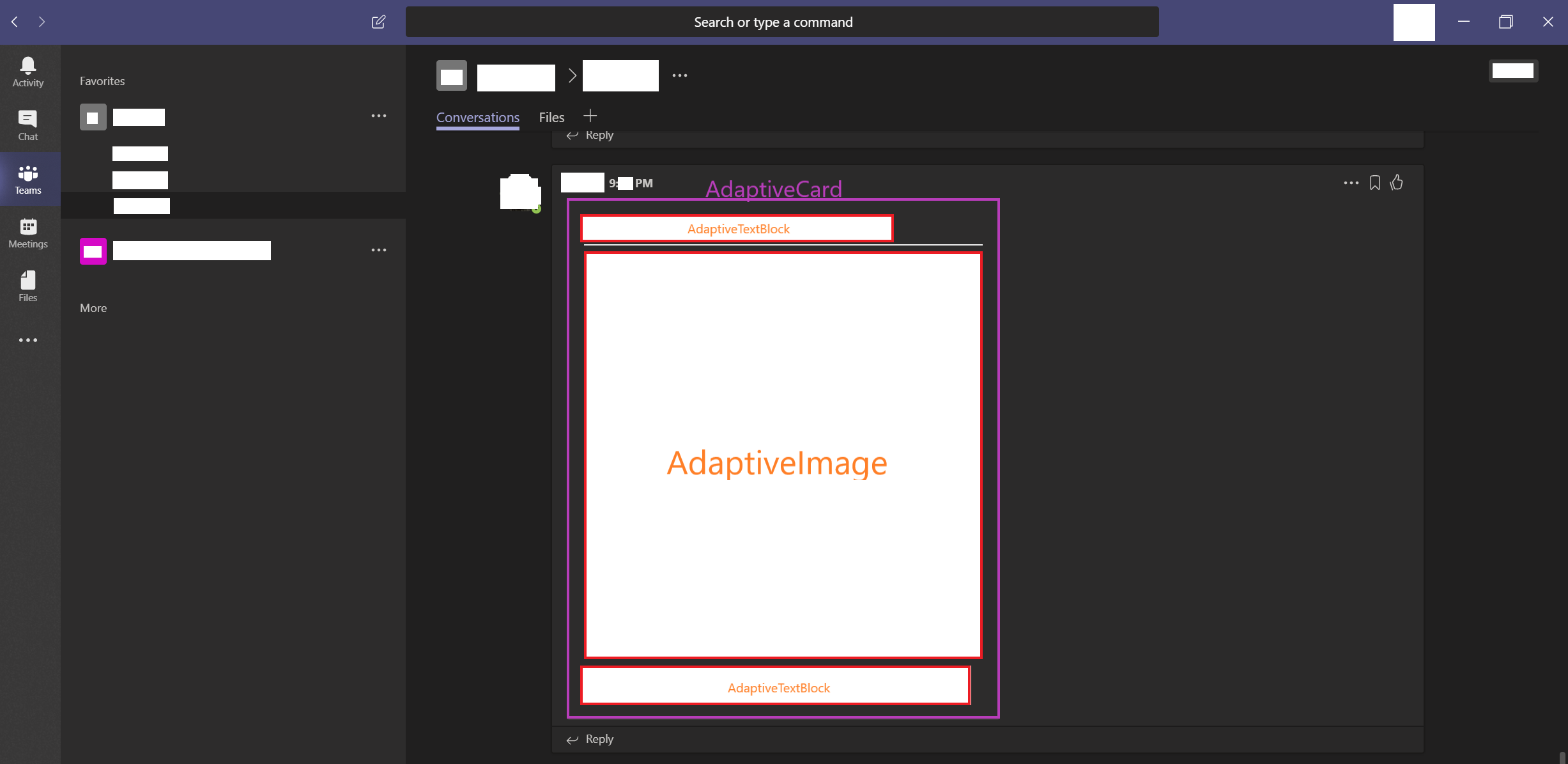
Task: Click the search or type a command field
Action: tap(773, 22)
